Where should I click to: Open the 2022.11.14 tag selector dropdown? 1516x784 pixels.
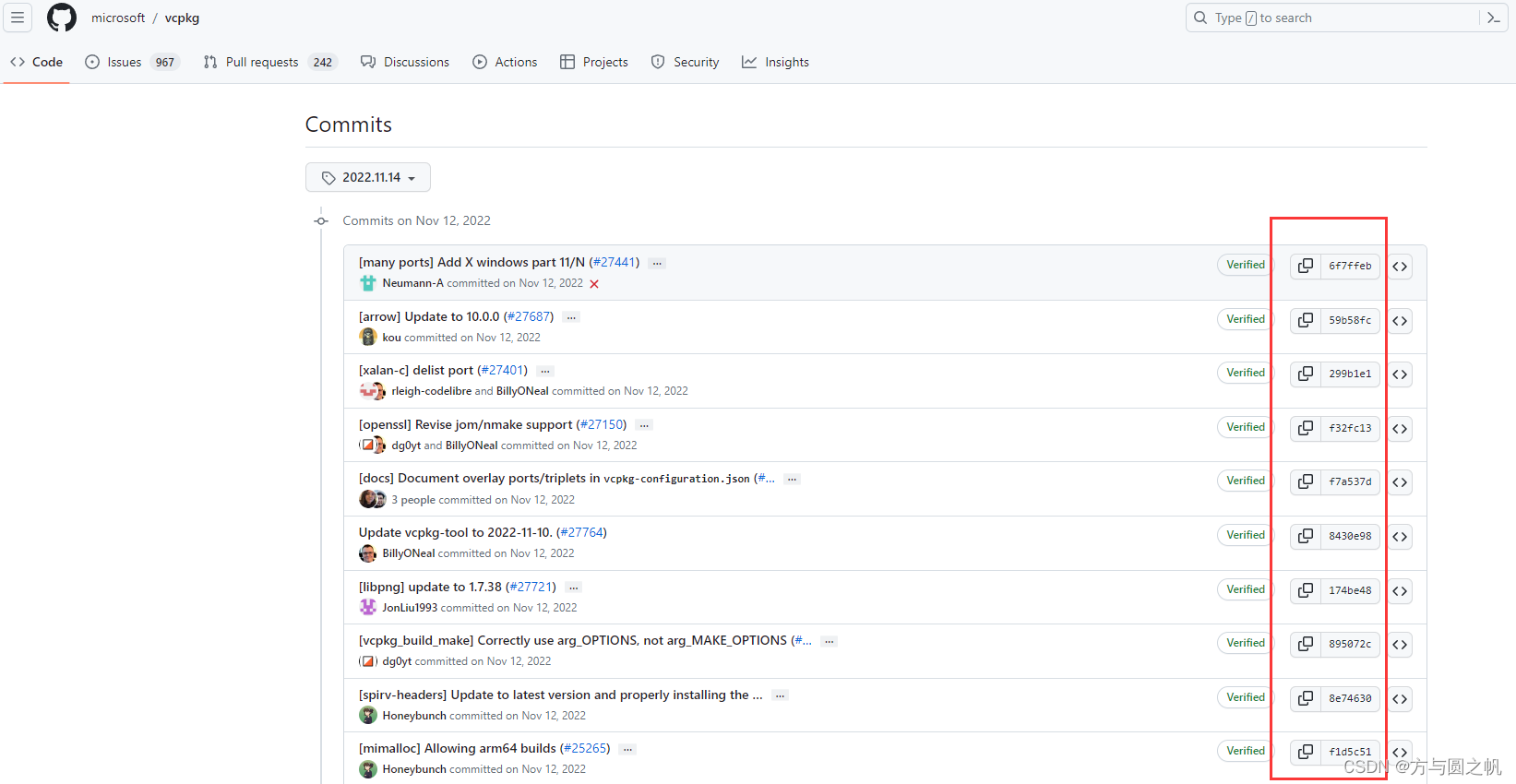(x=368, y=177)
